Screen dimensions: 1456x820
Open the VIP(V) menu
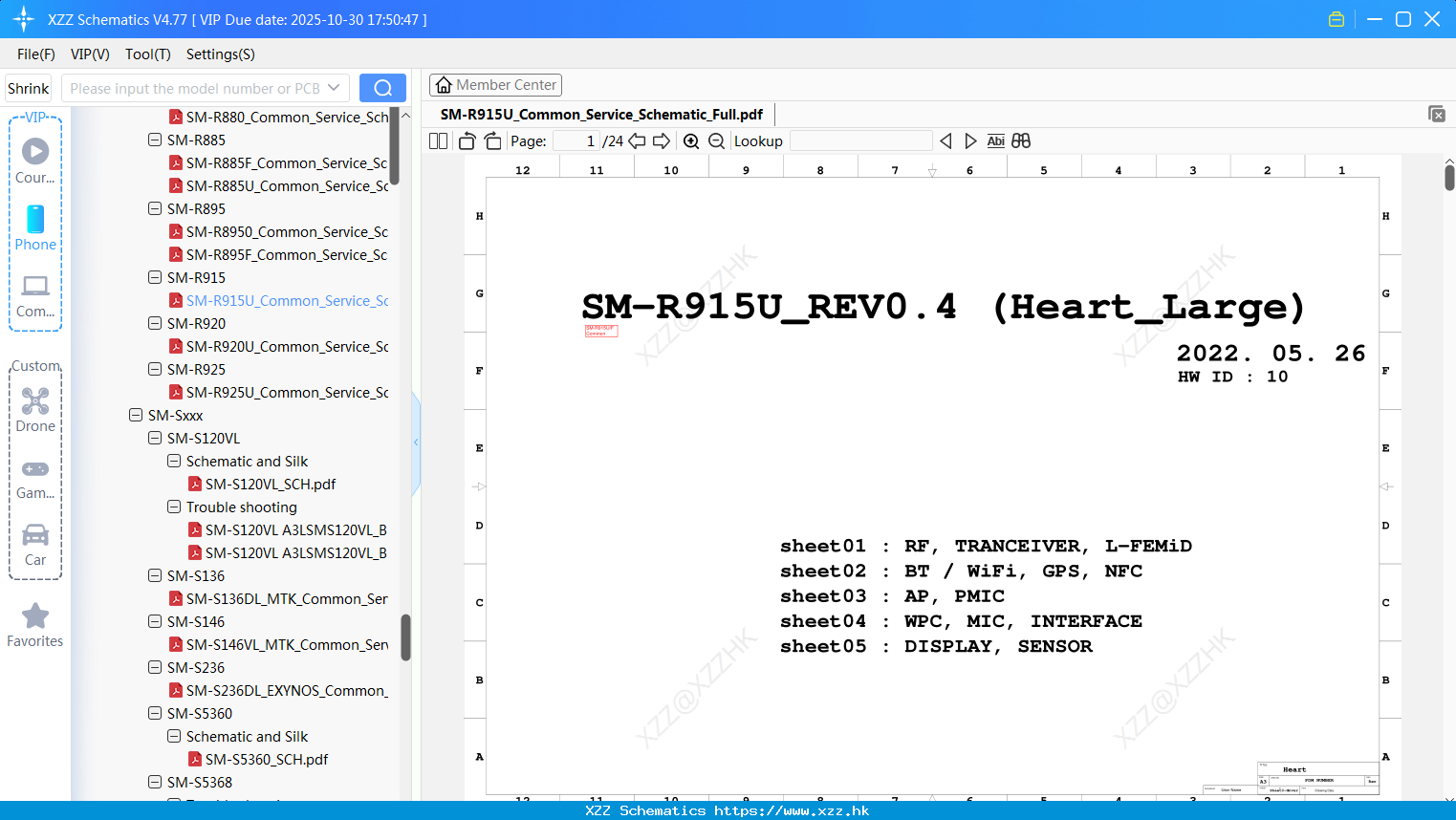(x=90, y=54)
